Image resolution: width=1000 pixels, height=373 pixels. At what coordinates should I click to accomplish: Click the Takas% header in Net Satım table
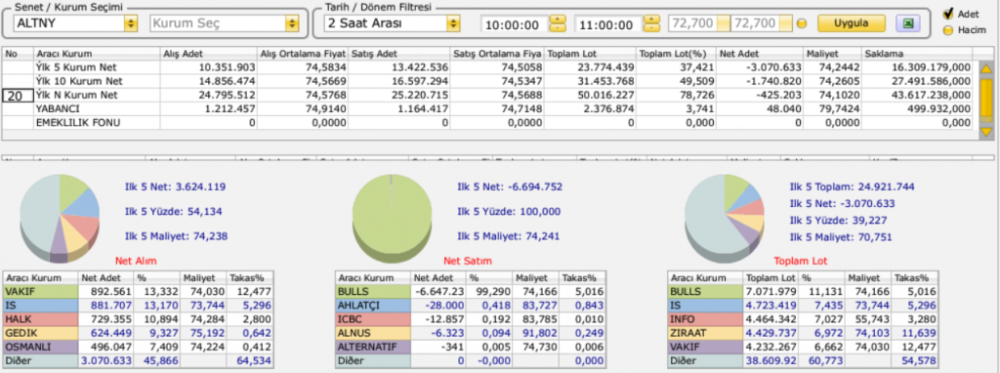[583, 278]
